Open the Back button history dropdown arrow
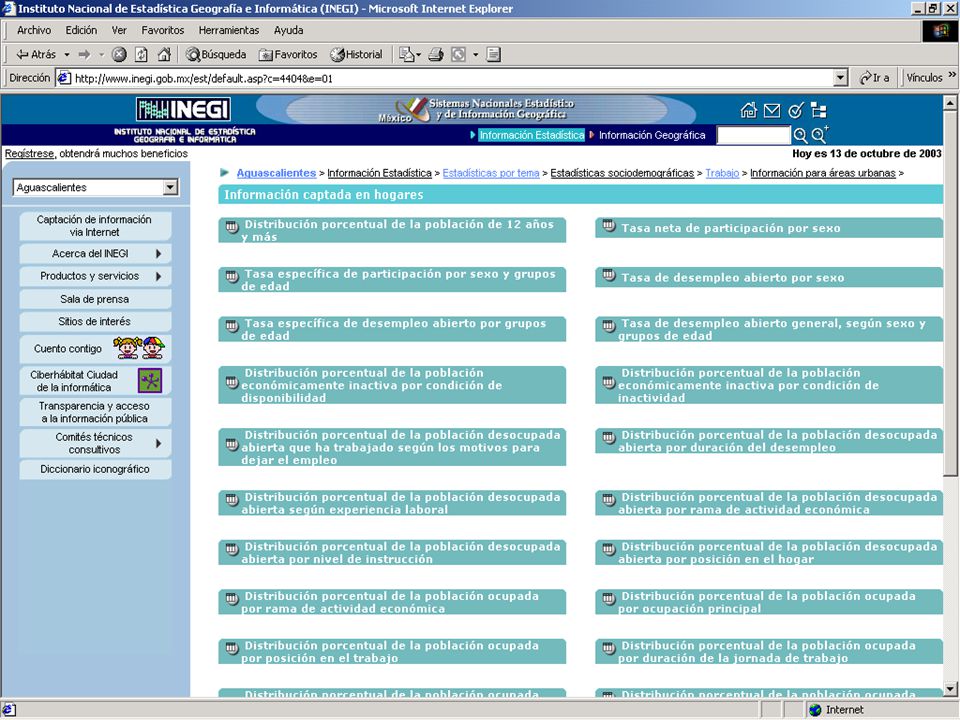 67,54
